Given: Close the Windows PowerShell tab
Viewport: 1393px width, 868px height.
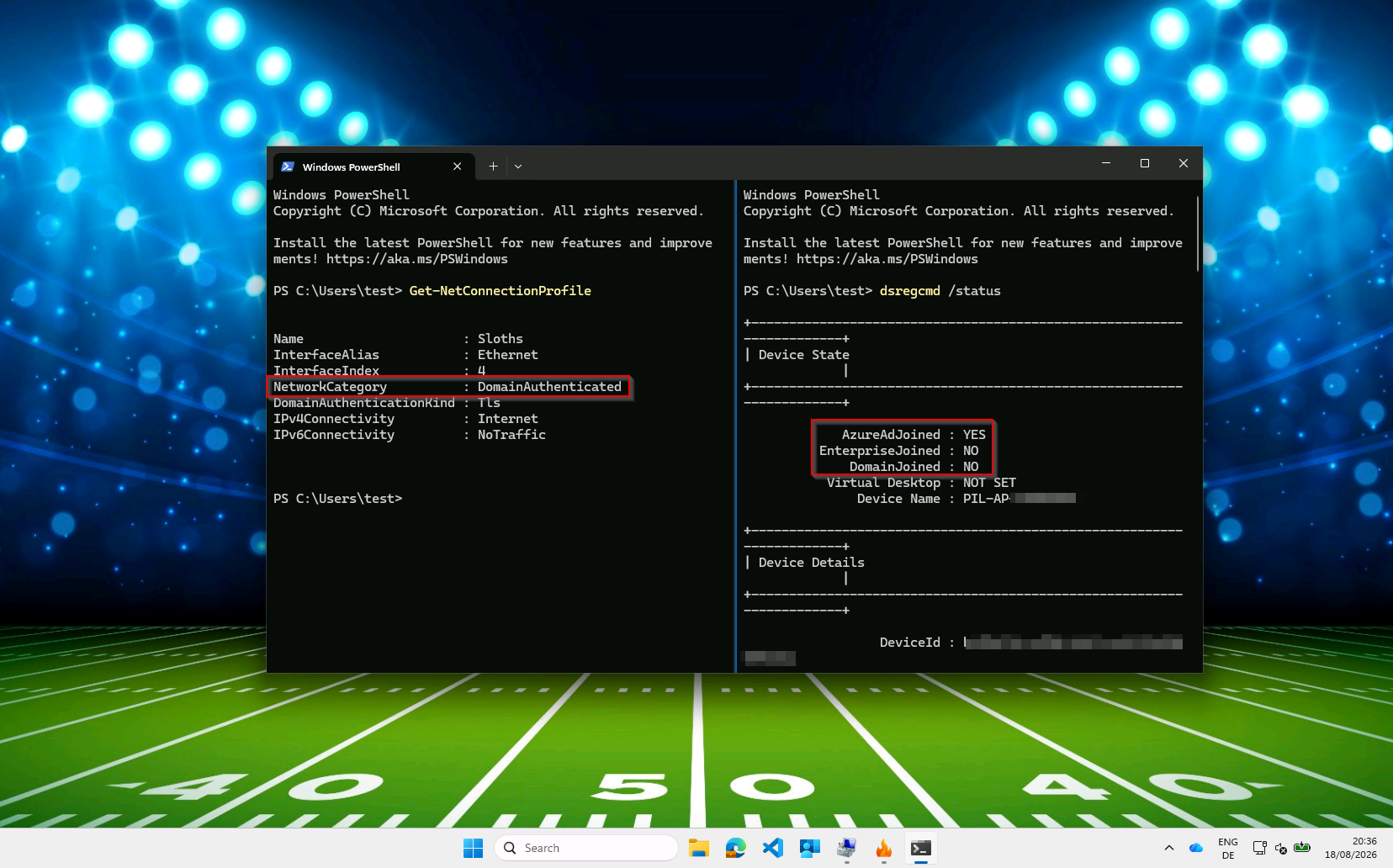Looking at the screenshot, I should pyautogui.click(x=458, y=167).
